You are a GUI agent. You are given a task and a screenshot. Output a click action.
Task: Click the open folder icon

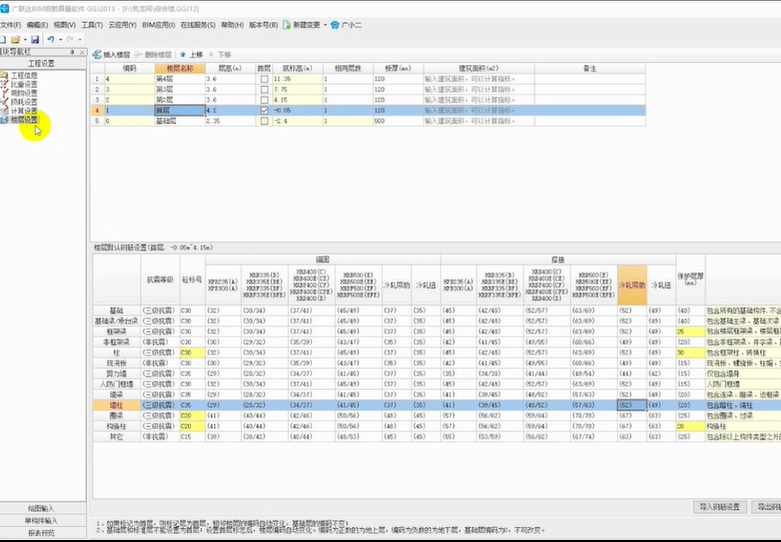(x=18, y=39)
